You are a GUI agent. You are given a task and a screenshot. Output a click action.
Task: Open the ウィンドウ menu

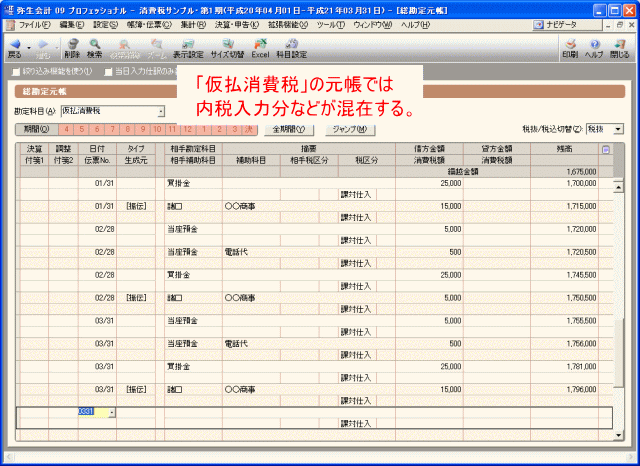point(372,25)
